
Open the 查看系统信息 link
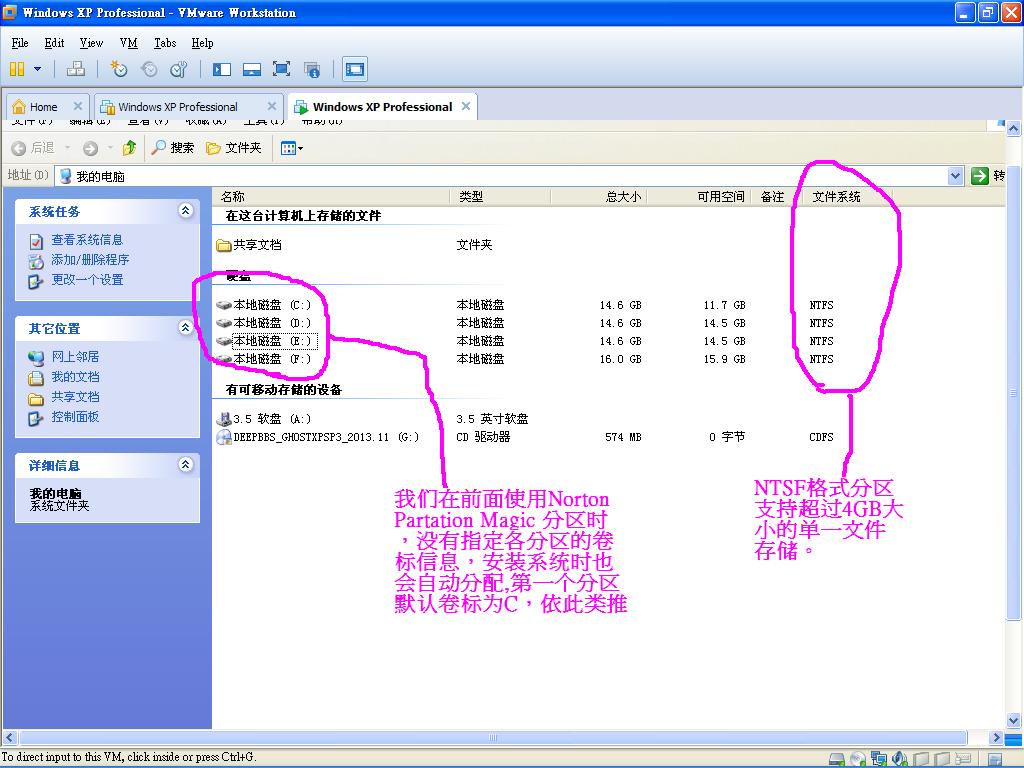87,240
